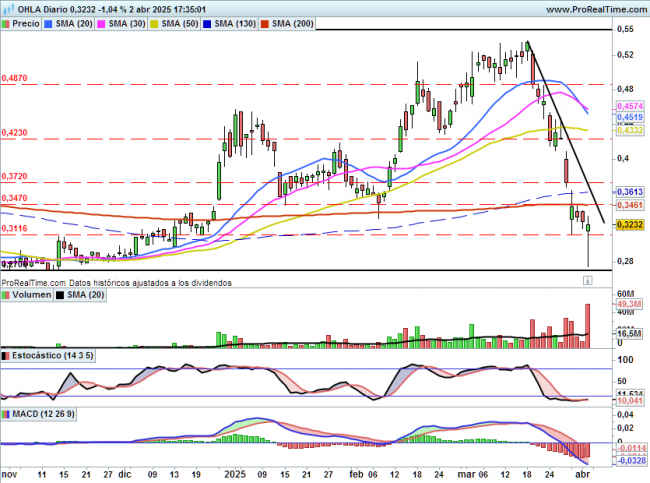Click the Volumen legend icon
The height and width of the screenshot is (483, 650).
click(x=5, y=295)
